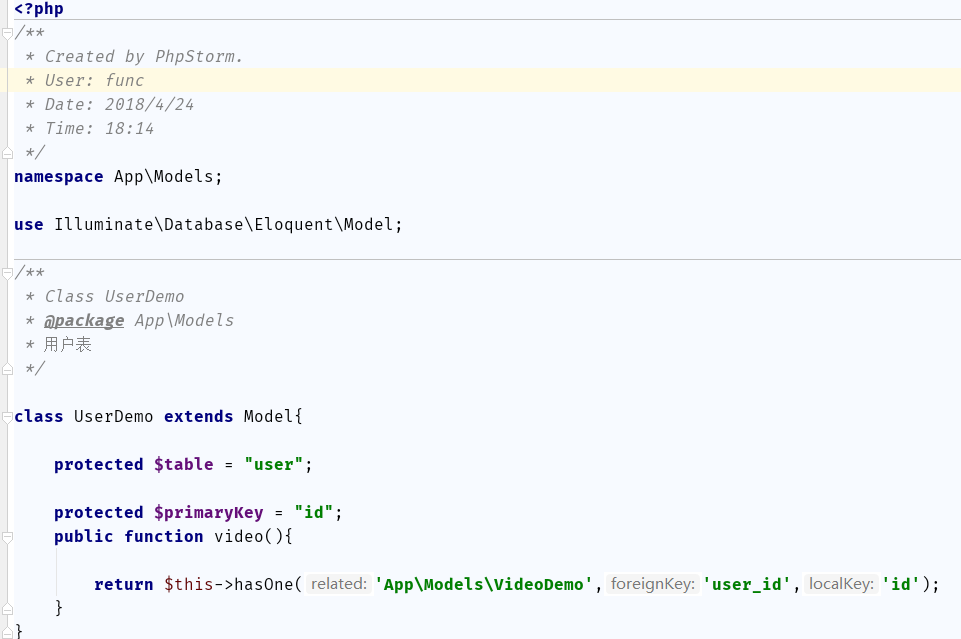This screenshot has height=639, width=961.
Task: Click the "id" string on primaryKey line
Action: [x=314, y=512]
